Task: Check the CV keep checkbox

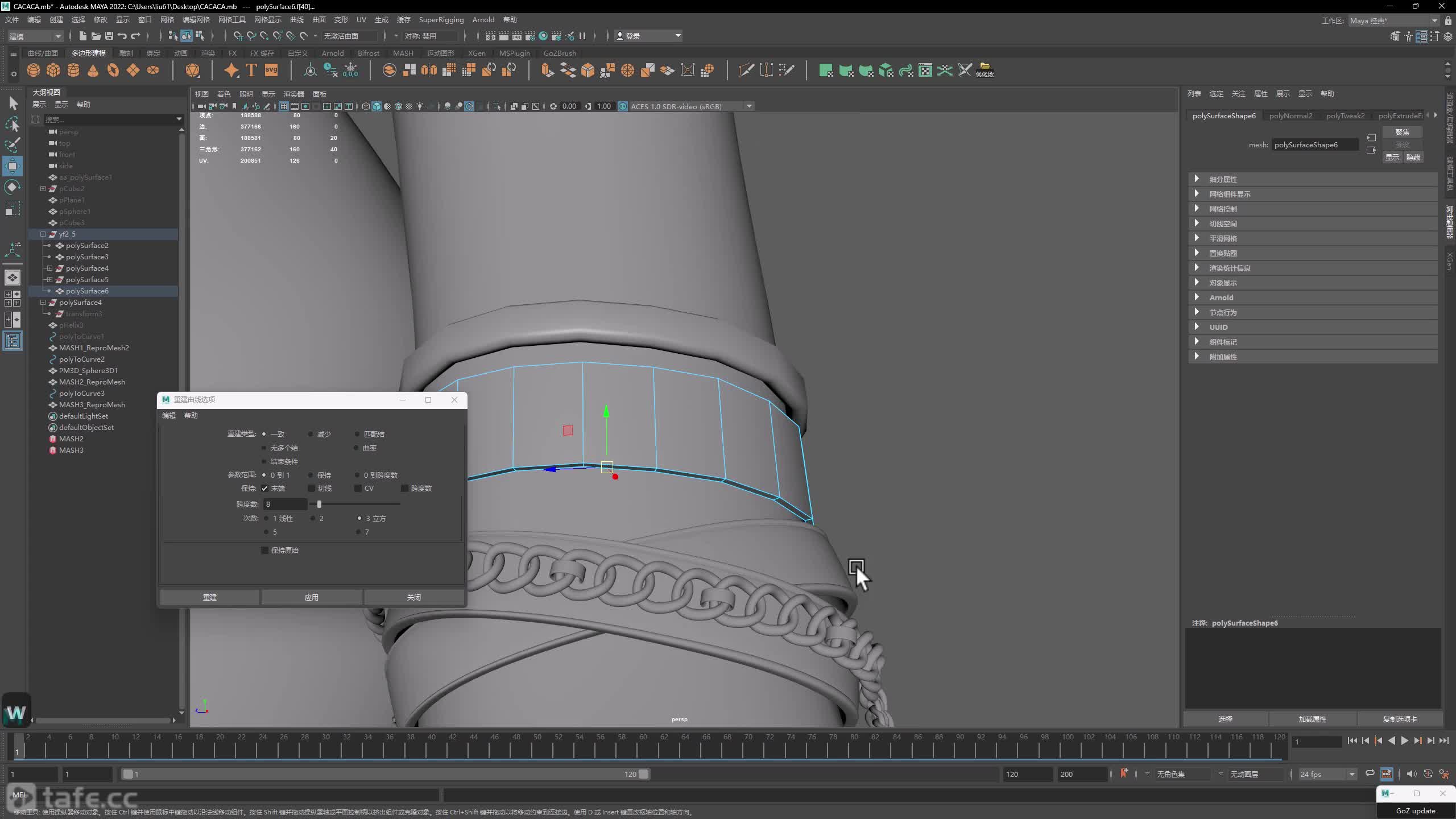Action: [358, 488]
